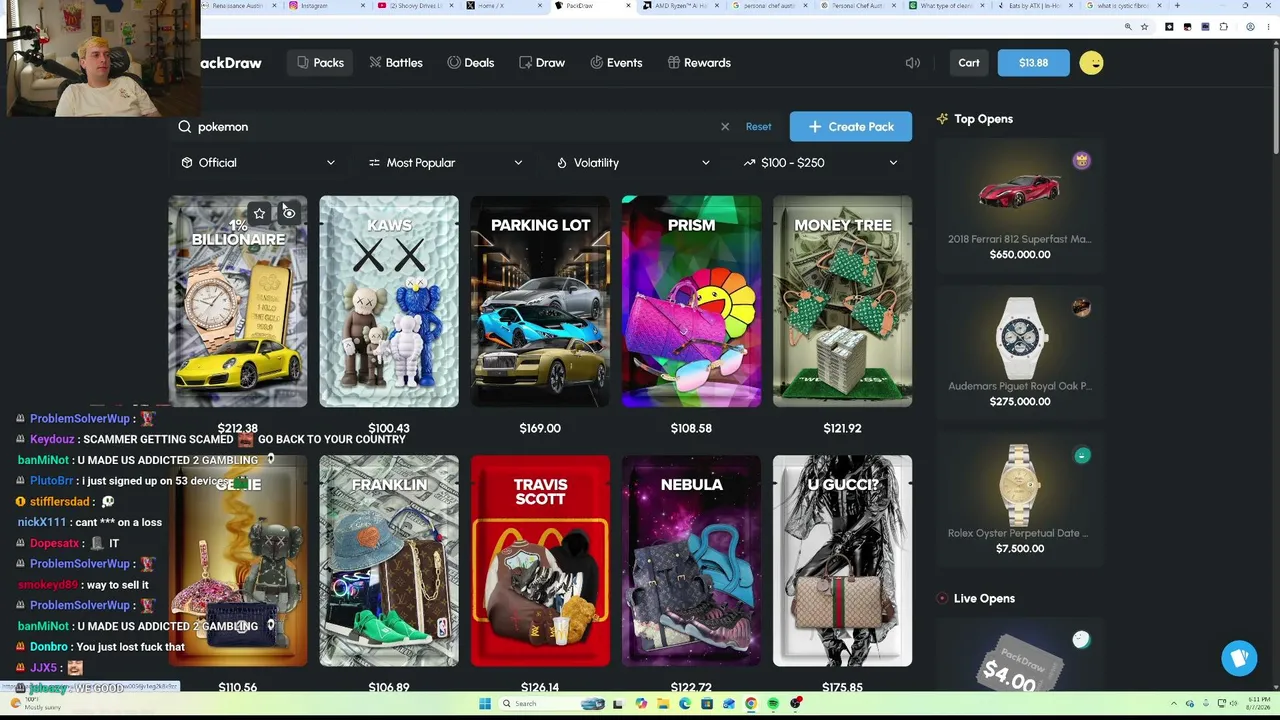
Task: Open the yellow smiley profile avatar
Action: click(x=1091, y=63)
